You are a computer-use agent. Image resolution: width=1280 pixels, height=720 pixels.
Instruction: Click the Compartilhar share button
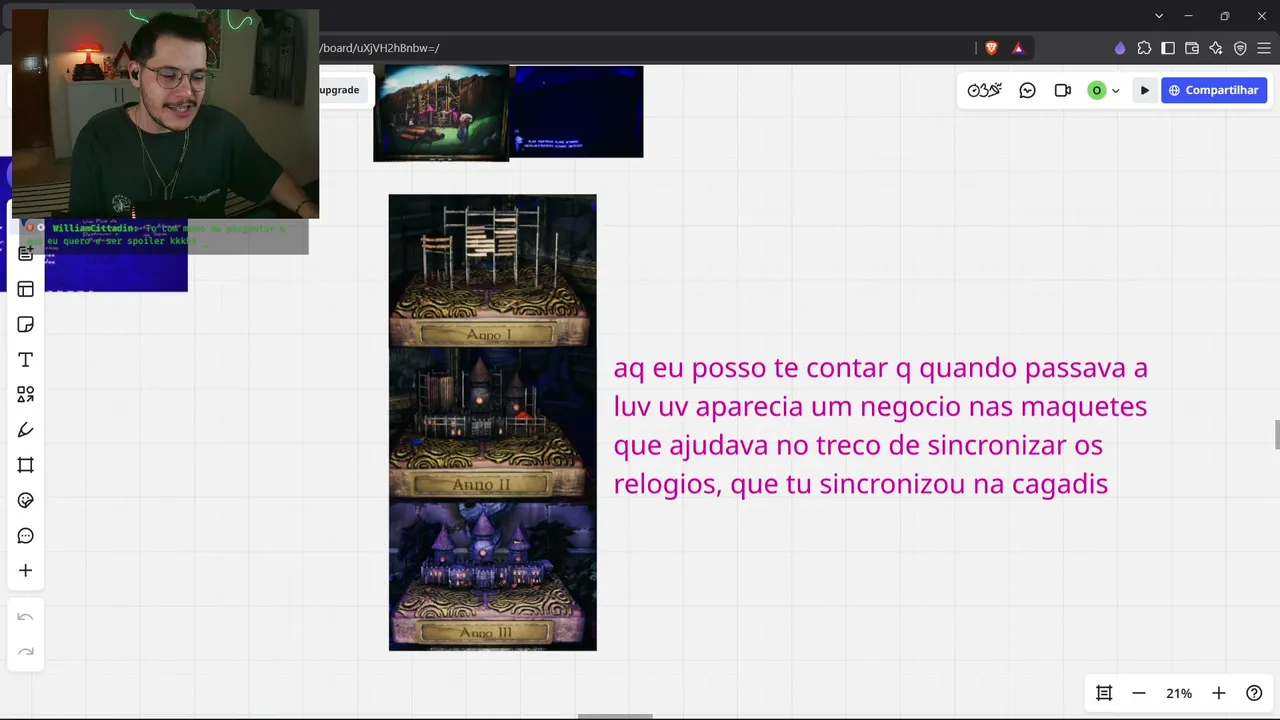point(1214,90)
